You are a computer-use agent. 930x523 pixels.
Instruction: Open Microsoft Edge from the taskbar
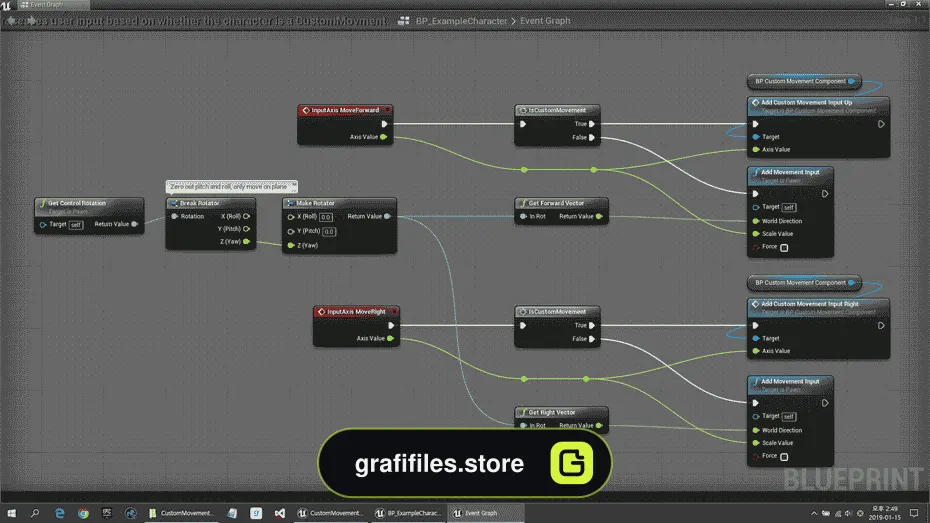pyautogui.click(x=59, y=513)
